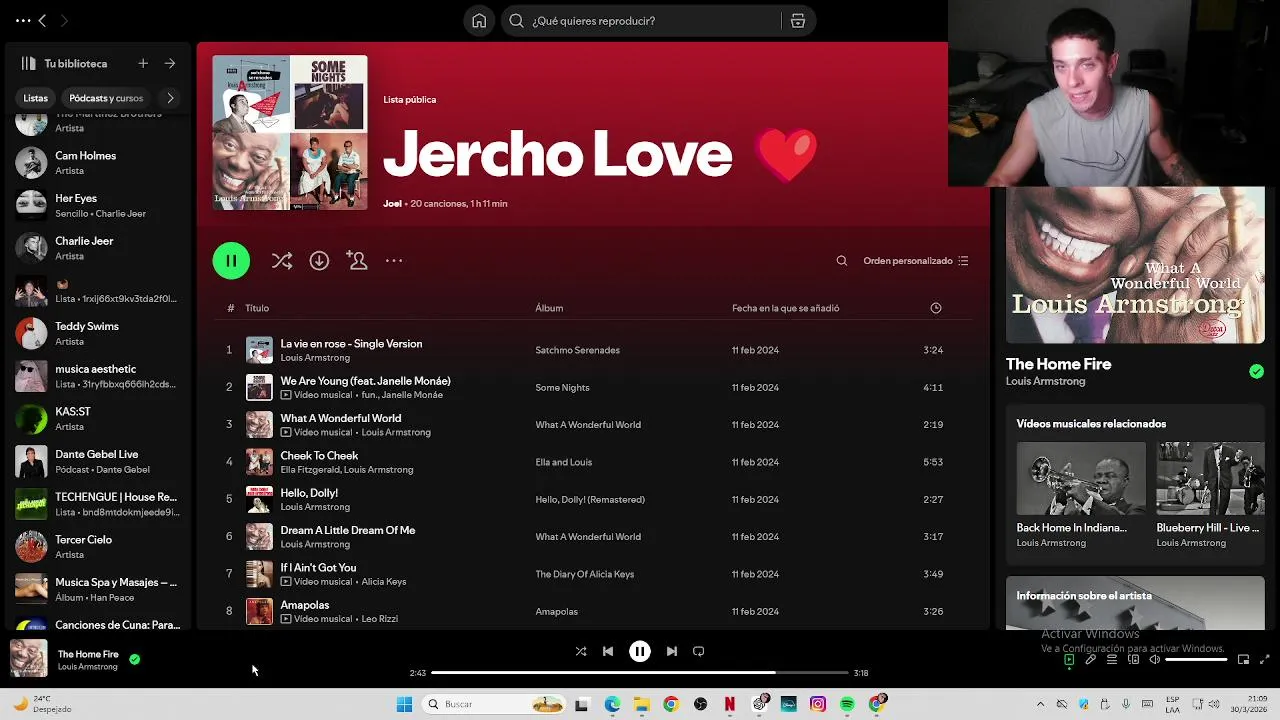1280x720 pixels.
Task: Open connect to a device
Action: pos(1133,660)
